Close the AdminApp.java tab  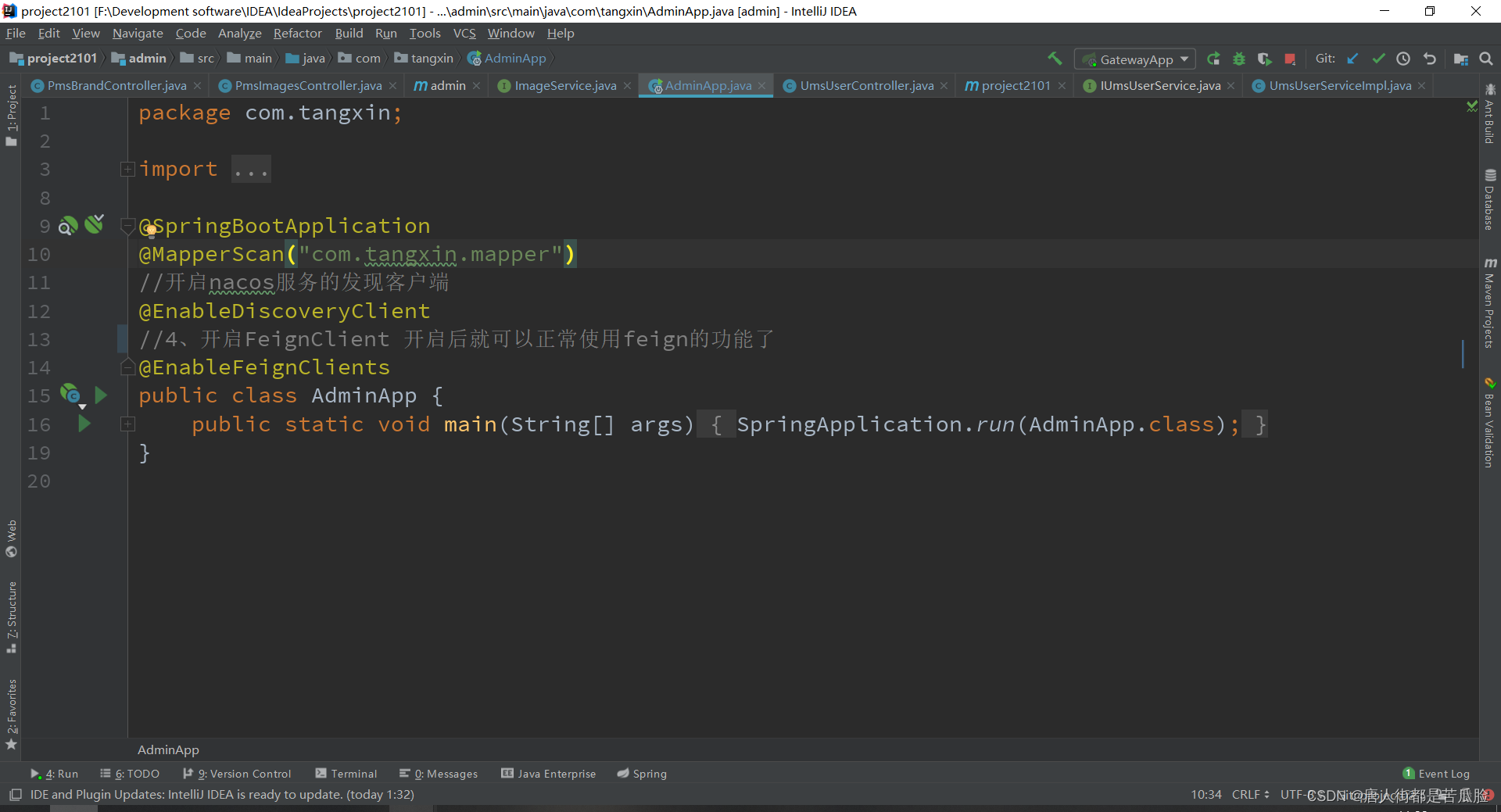(762, 86)
